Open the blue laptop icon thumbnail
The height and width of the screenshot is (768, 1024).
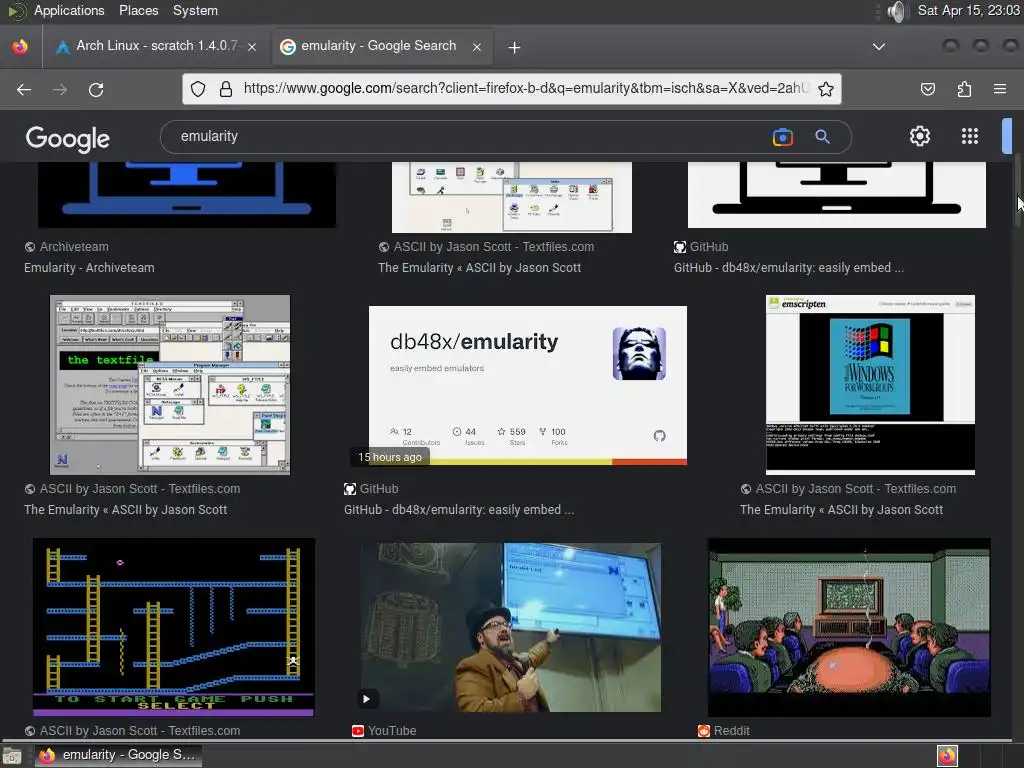(187, 195)
